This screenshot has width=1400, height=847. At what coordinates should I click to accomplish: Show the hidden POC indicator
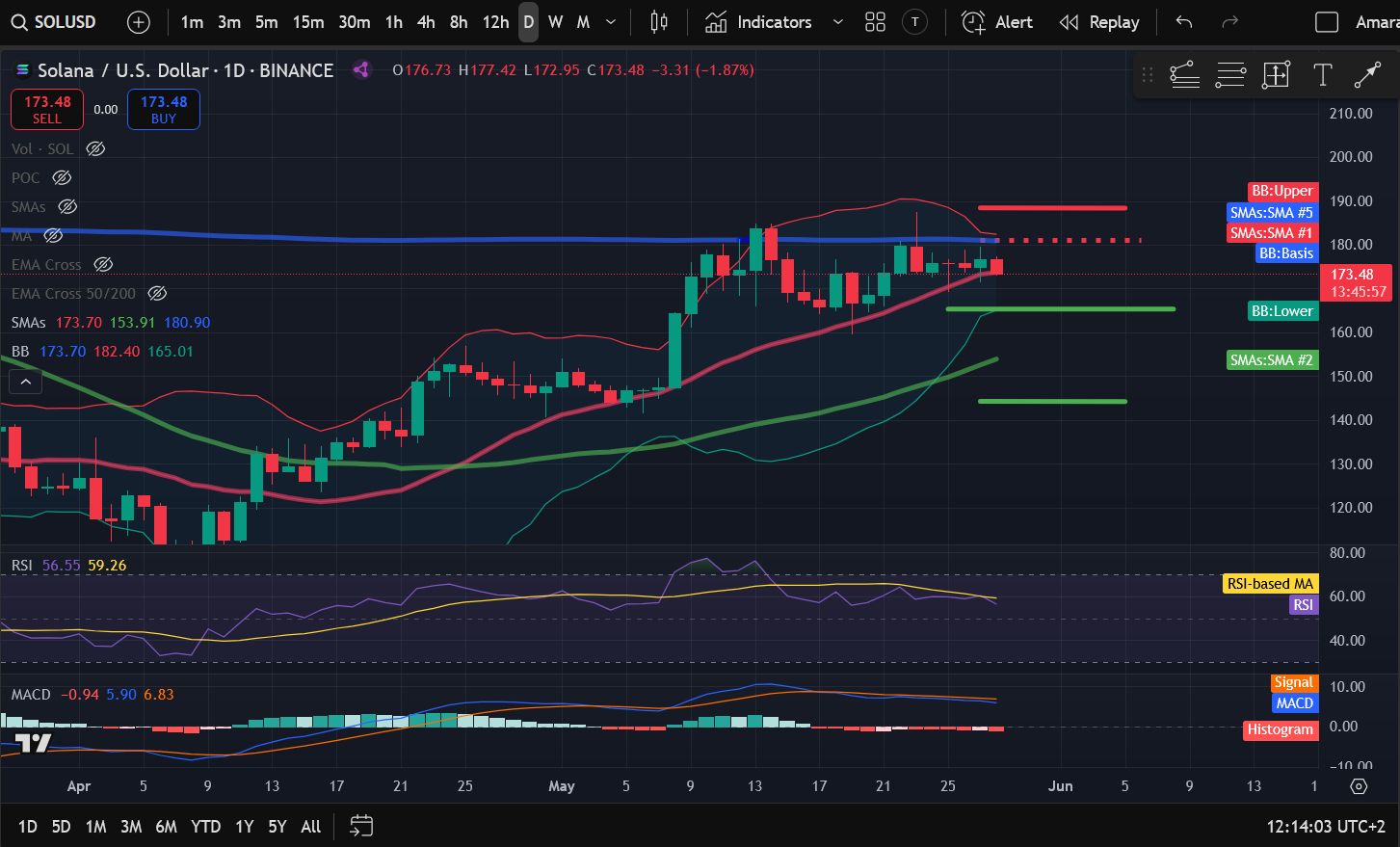pos(62,178)
